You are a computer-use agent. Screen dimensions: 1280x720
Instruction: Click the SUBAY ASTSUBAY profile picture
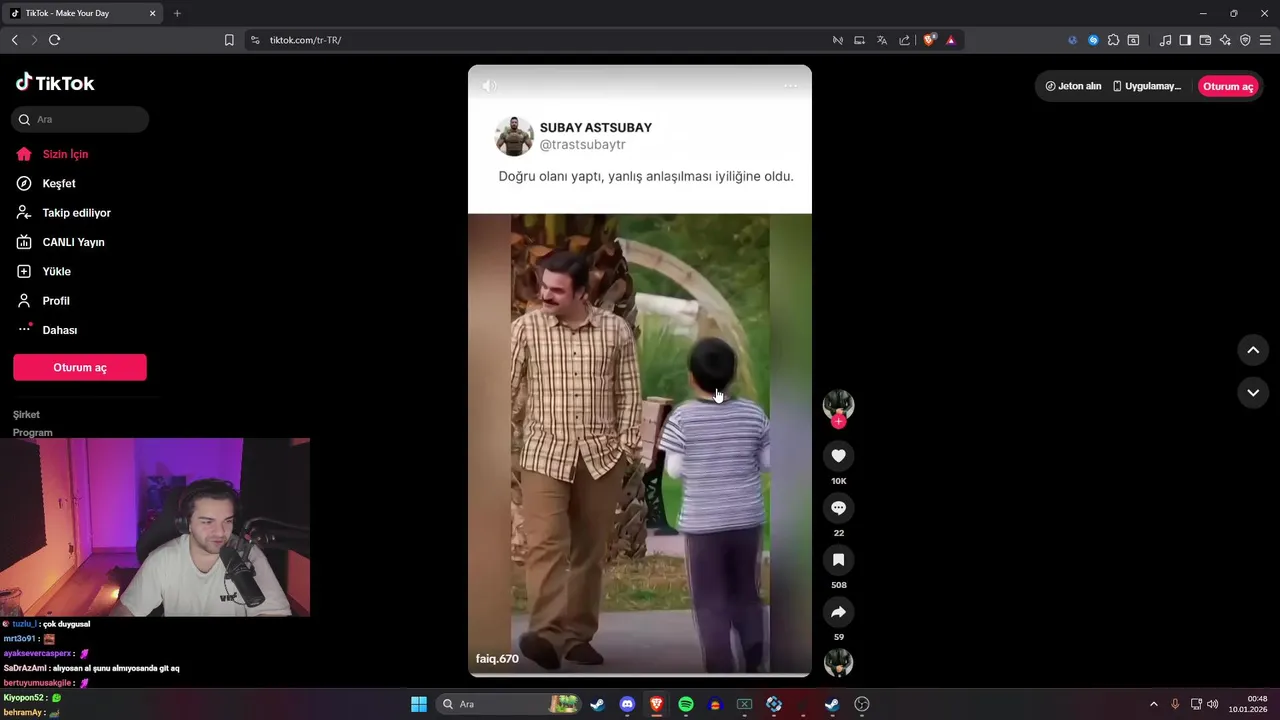(514, 136)
